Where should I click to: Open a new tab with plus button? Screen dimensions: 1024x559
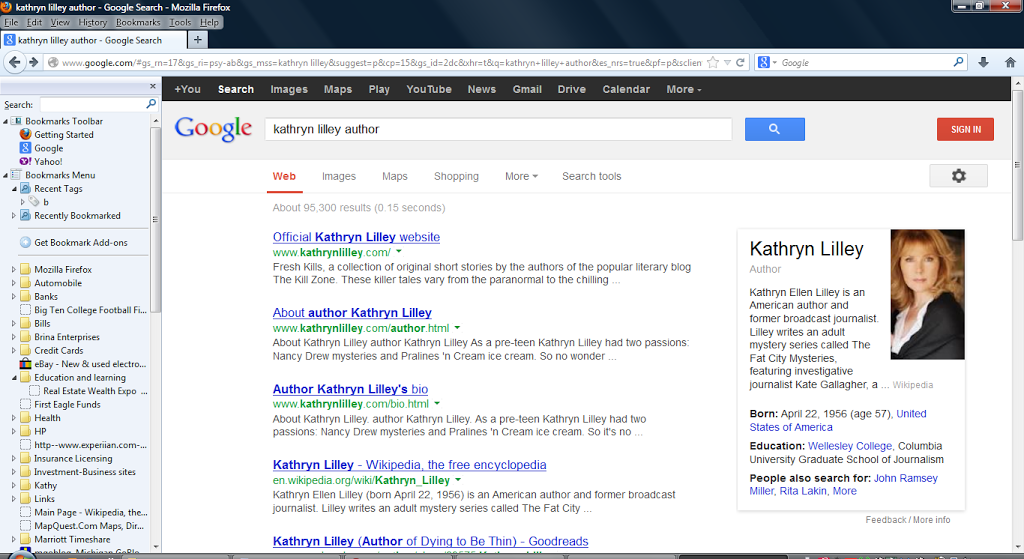pos(197,40)
